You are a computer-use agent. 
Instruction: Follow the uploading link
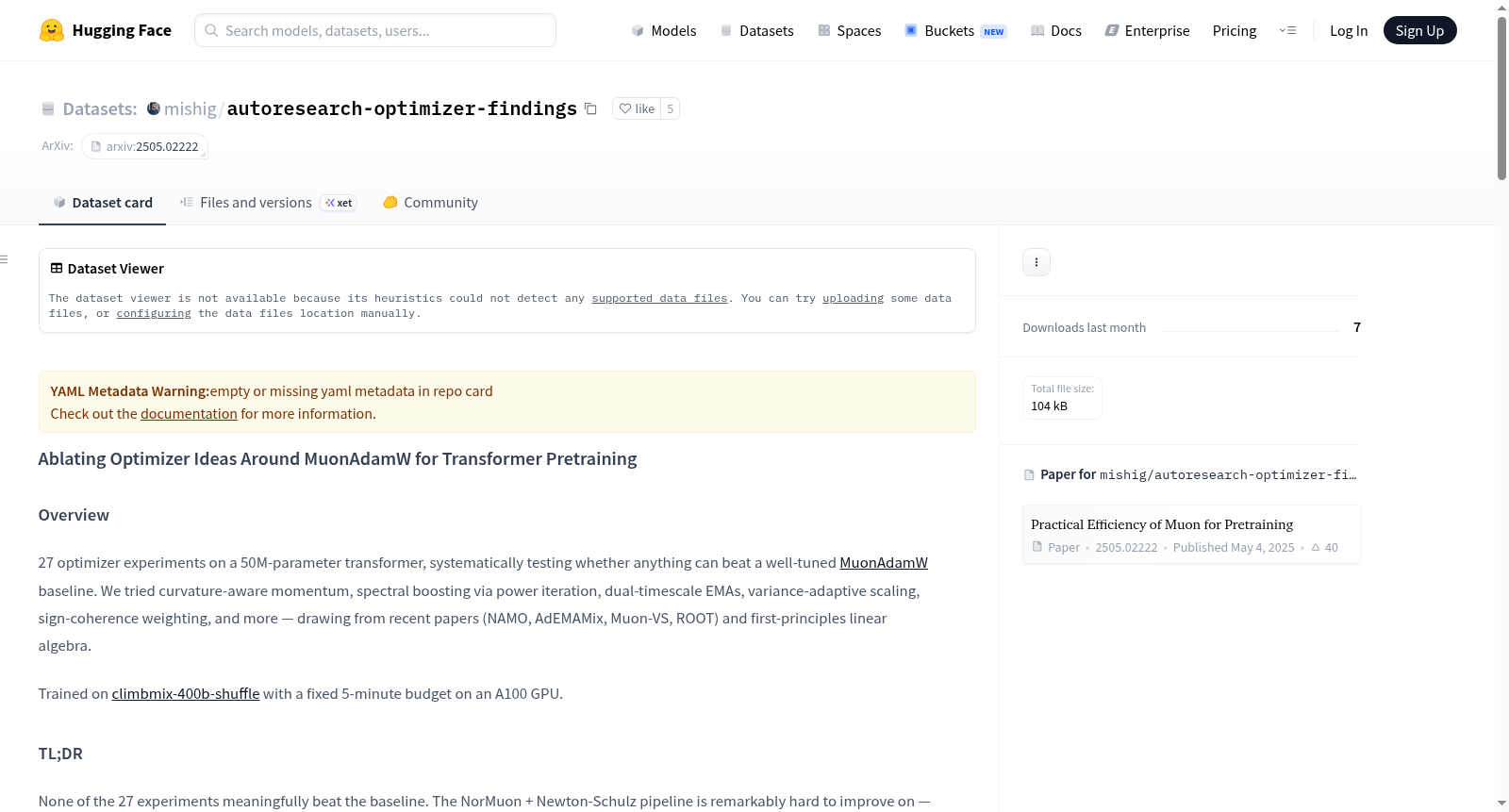tap(853, 298)
